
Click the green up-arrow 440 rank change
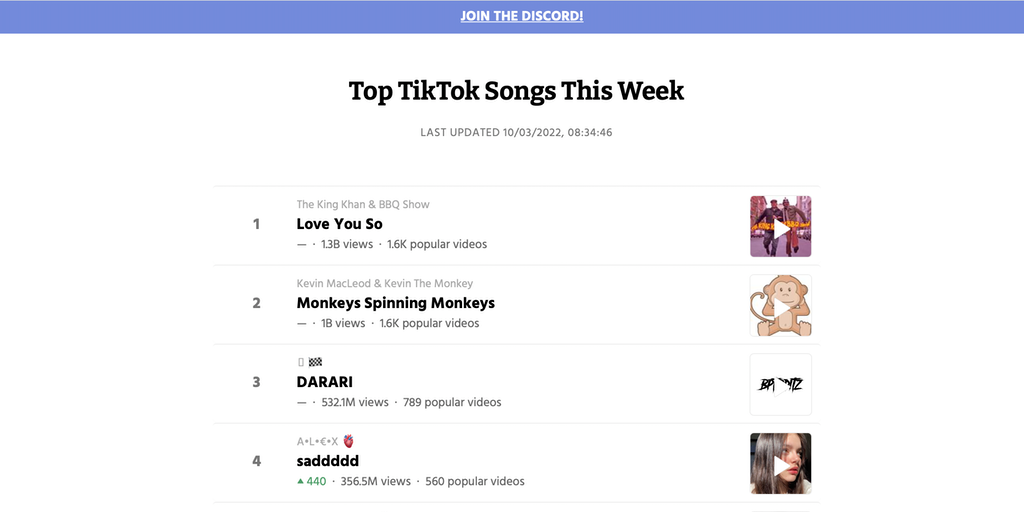click(x=311, y=481)
